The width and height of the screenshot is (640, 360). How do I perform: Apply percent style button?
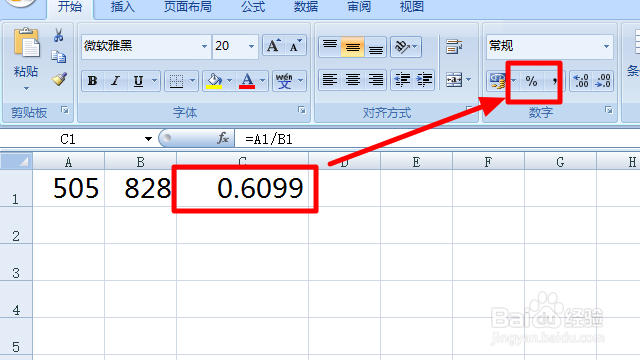tap(531, 81)
